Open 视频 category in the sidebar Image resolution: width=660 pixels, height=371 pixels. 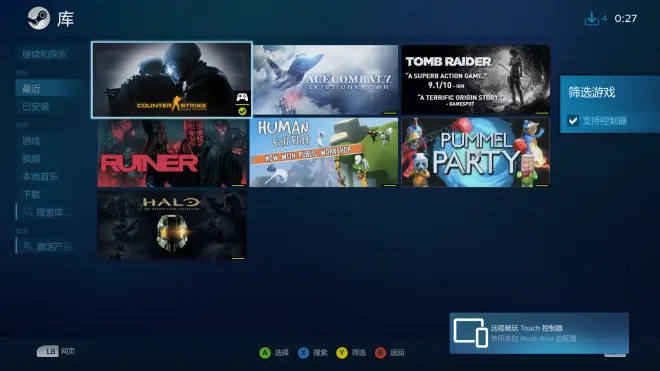(31, 159)
